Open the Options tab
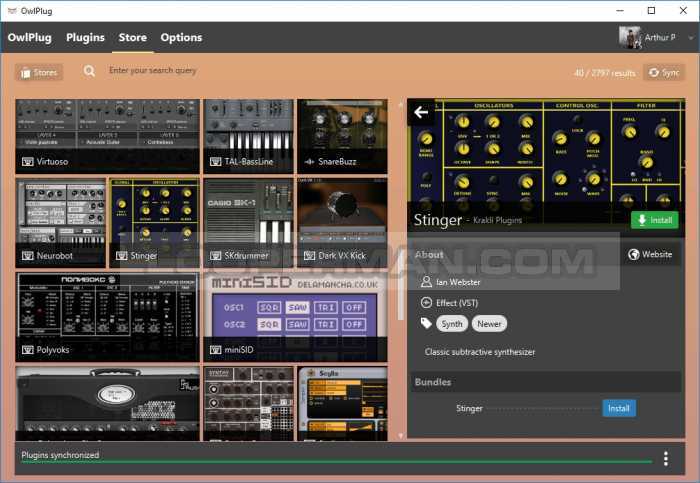Image resolution: width=700 pixels, height=483 pixels. point(181,38)
